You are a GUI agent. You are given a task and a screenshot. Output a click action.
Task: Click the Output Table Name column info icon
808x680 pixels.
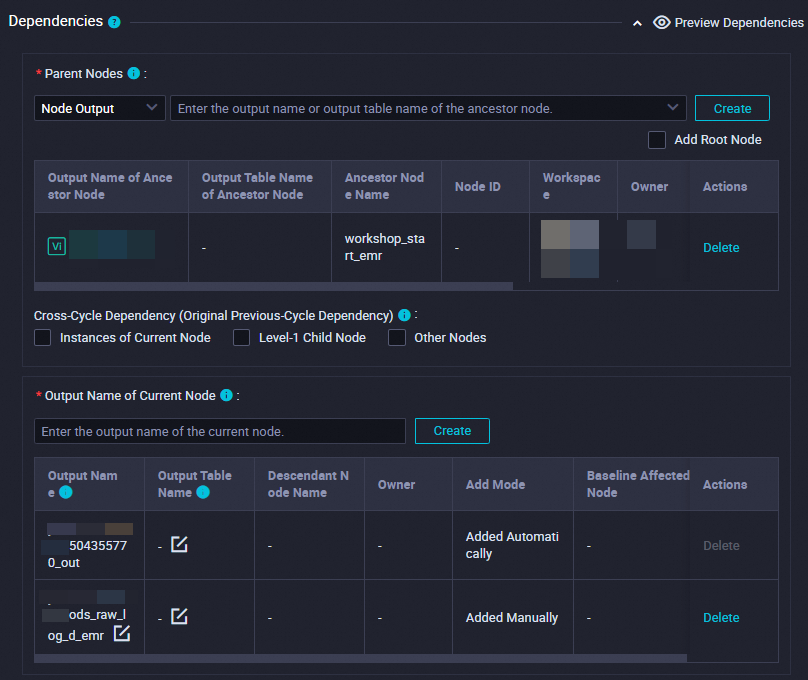point(203,492)
